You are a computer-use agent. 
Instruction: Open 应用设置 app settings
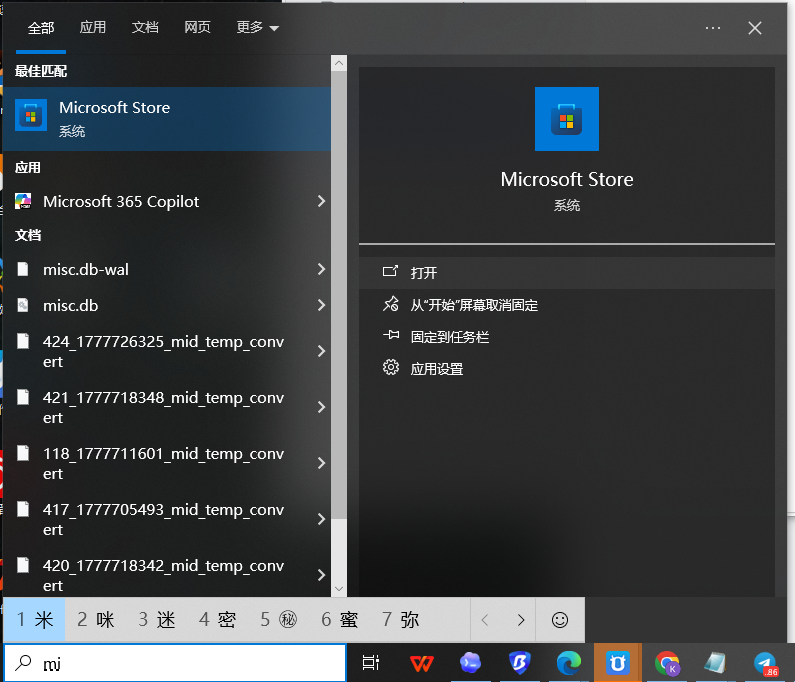(x=566, y=369)
